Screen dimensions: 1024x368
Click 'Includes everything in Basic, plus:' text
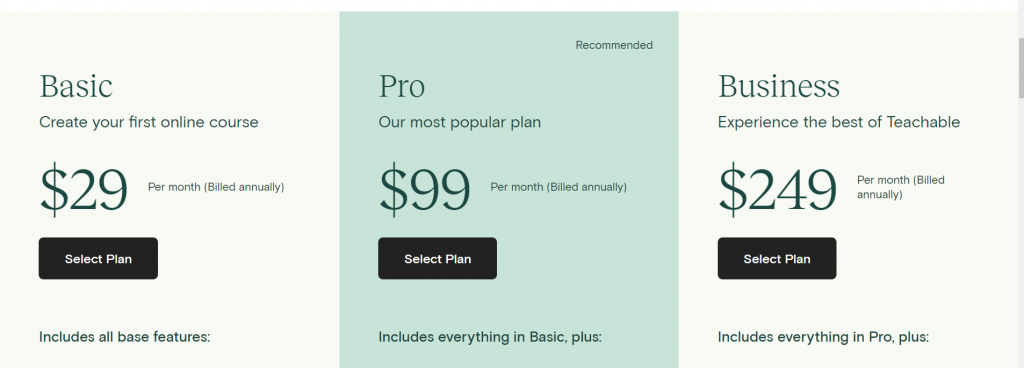(490, 337)
